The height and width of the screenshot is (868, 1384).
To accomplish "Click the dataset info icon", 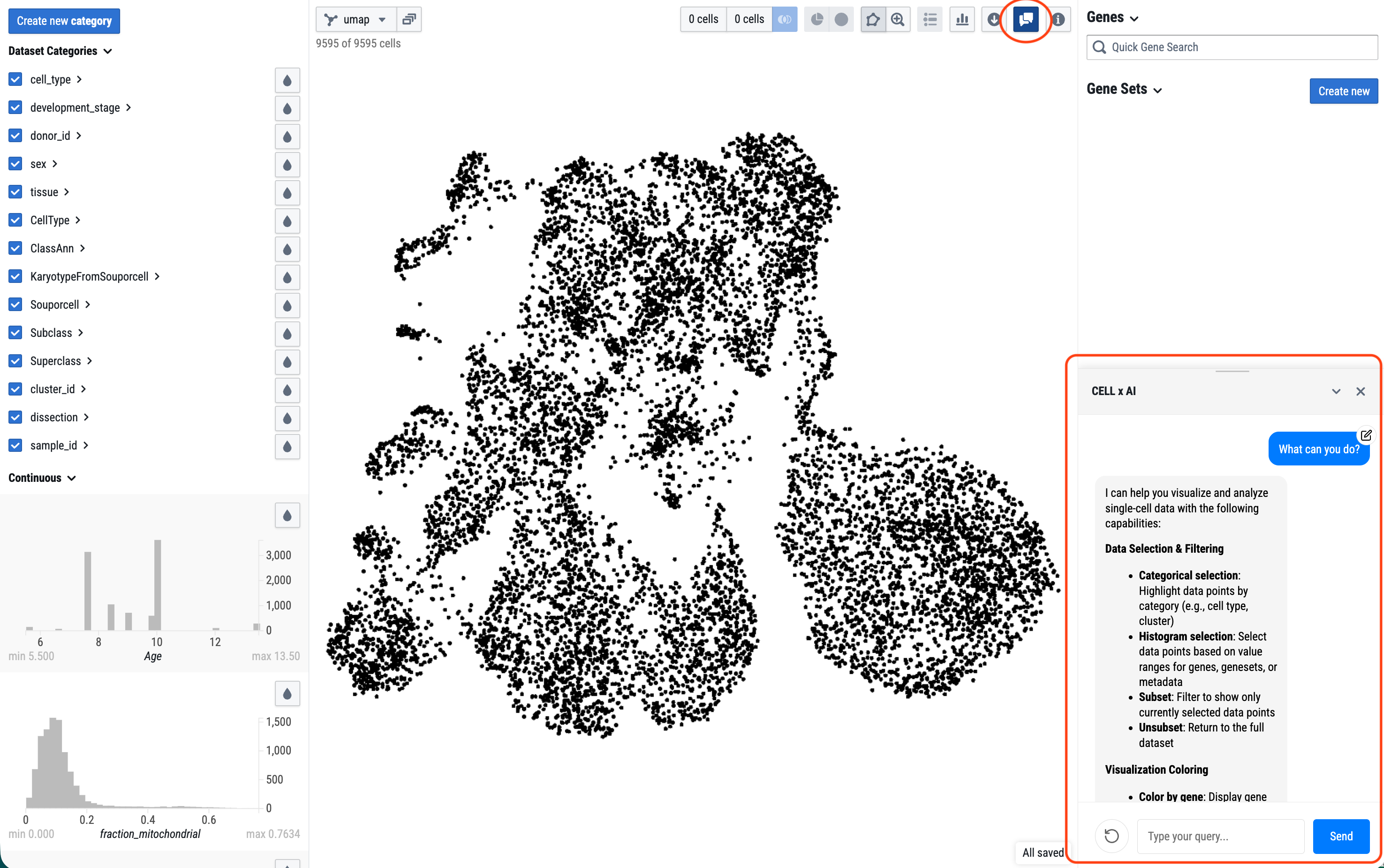I will [x=1058, y=20].
